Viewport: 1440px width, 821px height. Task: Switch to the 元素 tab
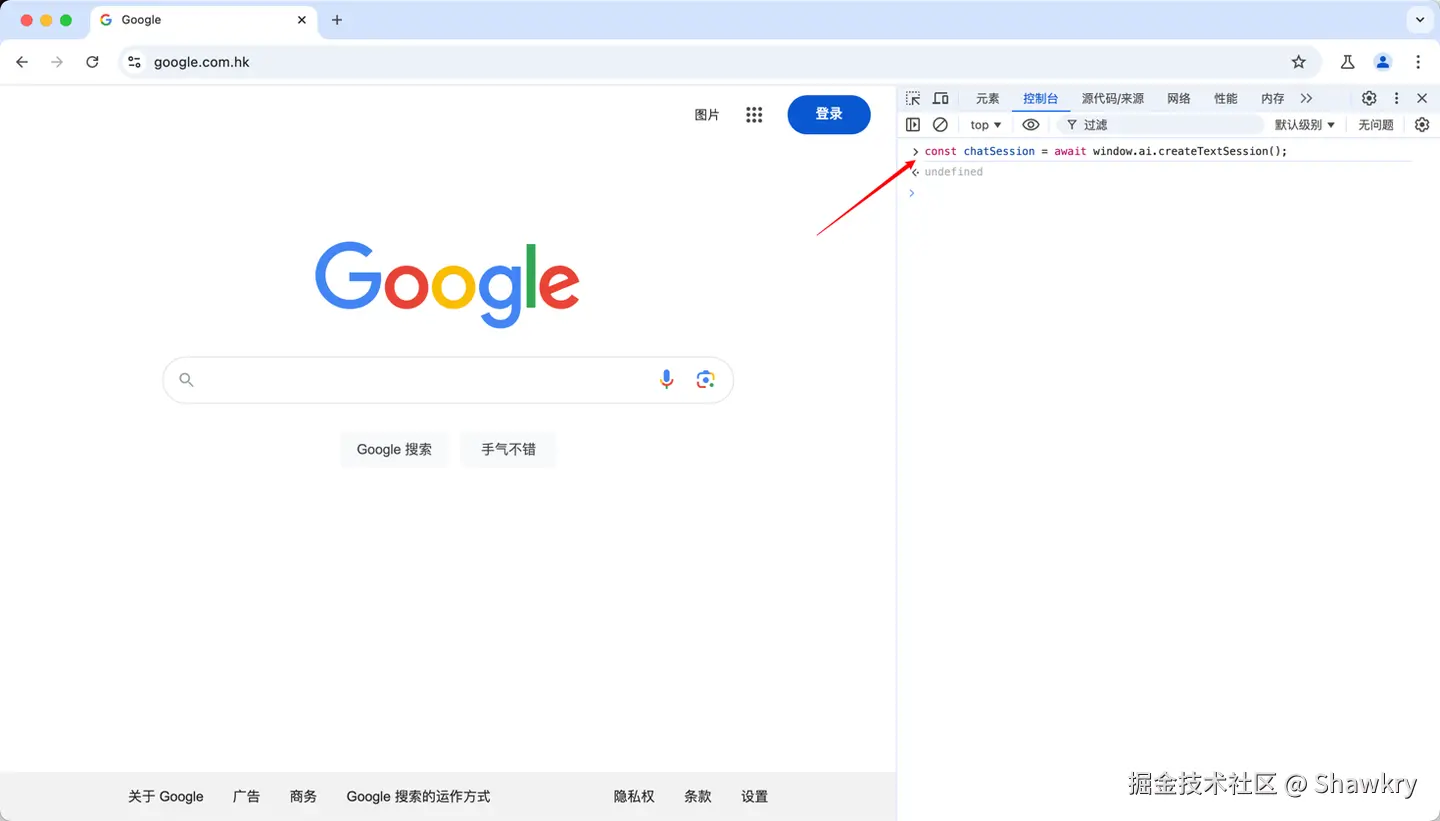987,98
